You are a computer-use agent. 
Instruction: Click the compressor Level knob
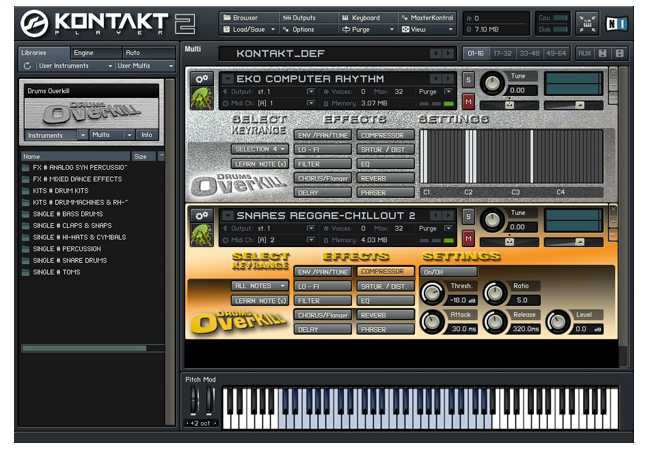tap(558, 322)
